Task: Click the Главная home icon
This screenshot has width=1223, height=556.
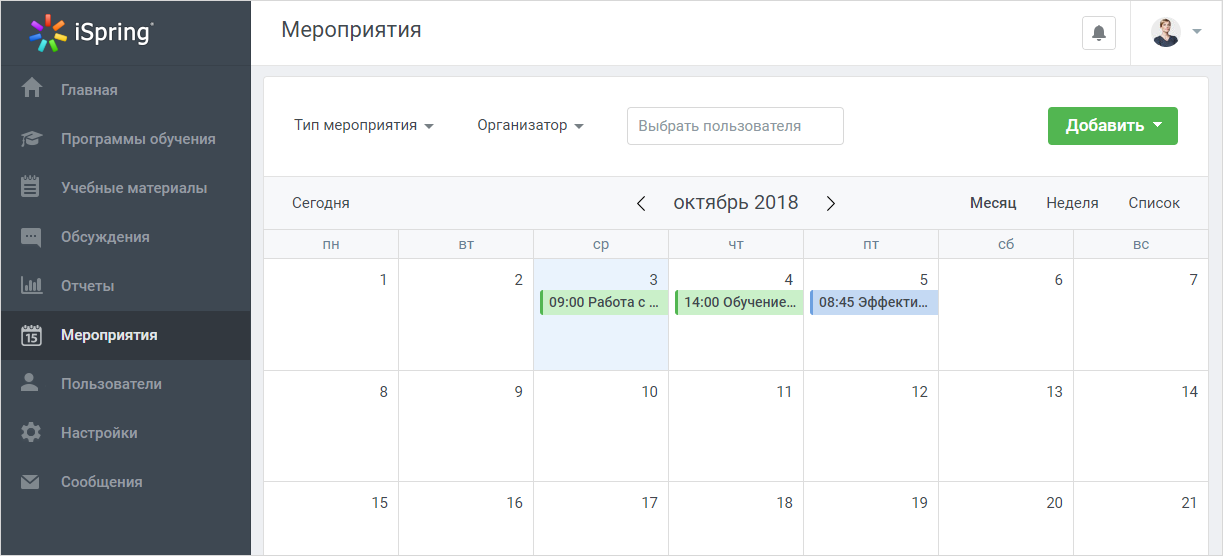Action: tap(31, 88)
